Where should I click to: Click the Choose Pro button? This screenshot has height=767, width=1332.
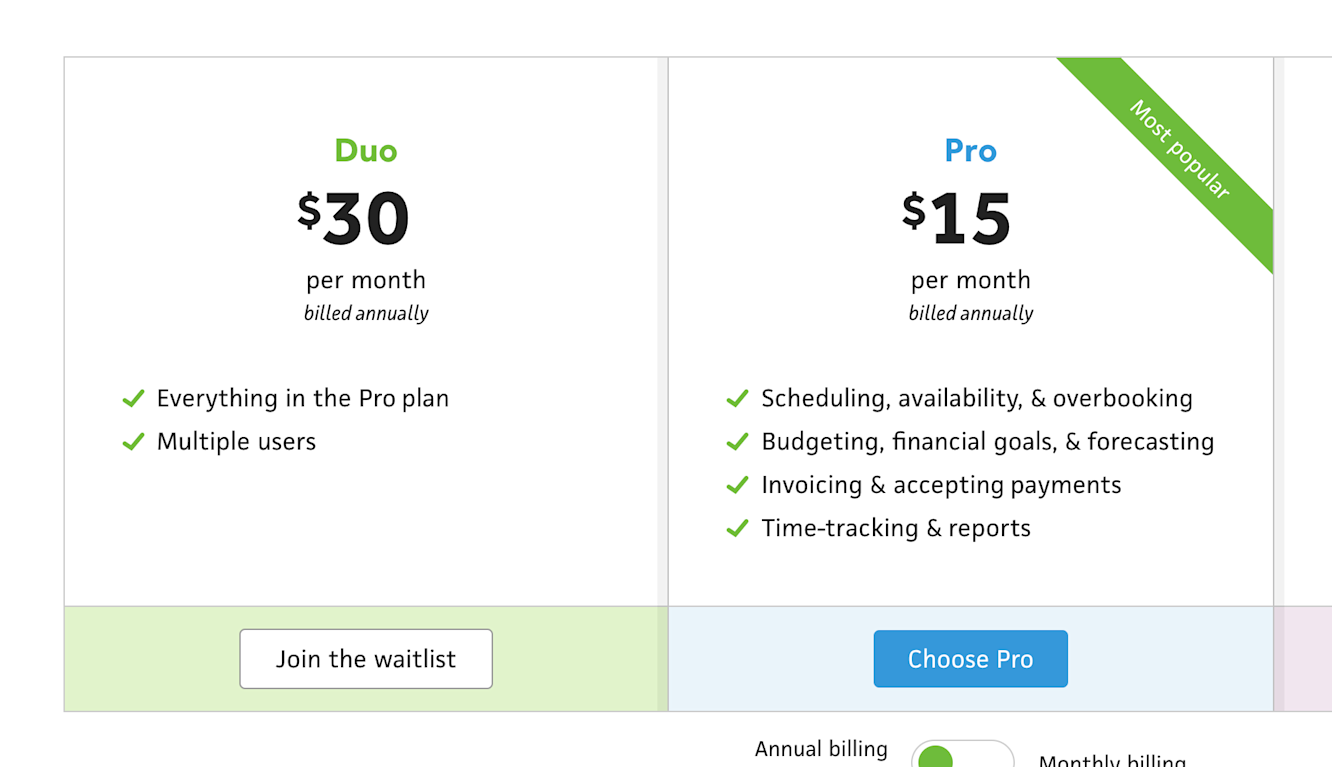[x=970, y=659]
